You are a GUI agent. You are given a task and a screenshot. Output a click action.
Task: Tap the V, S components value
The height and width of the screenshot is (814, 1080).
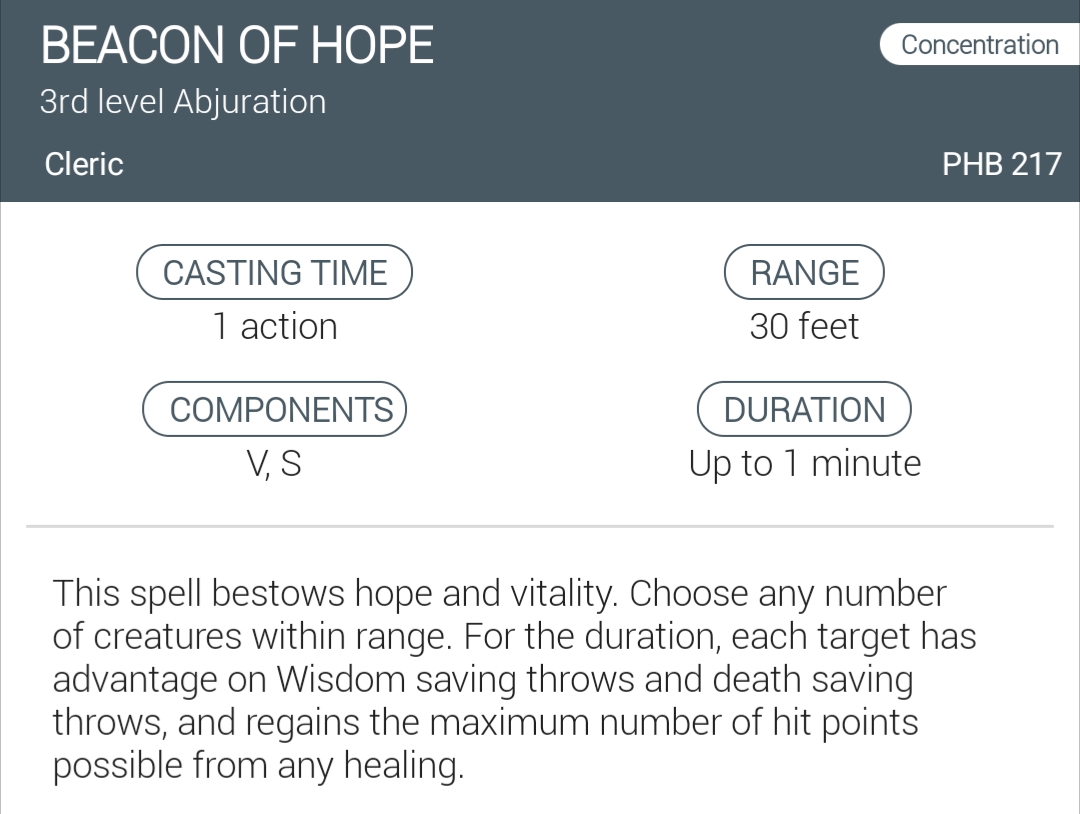[273, 464]
